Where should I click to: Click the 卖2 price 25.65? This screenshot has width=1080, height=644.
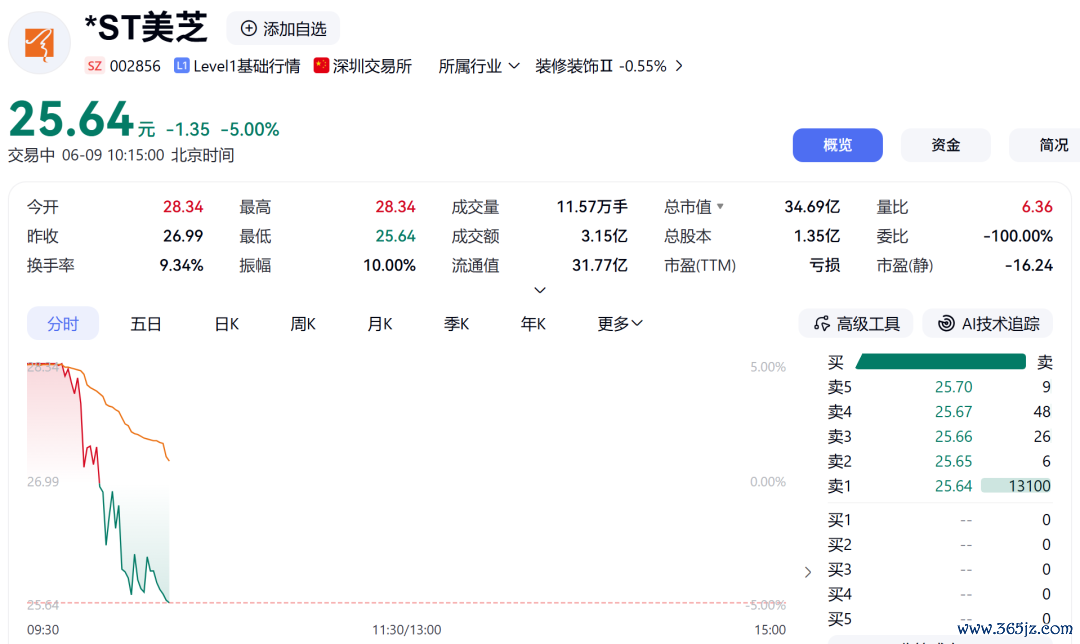(953, 461)
